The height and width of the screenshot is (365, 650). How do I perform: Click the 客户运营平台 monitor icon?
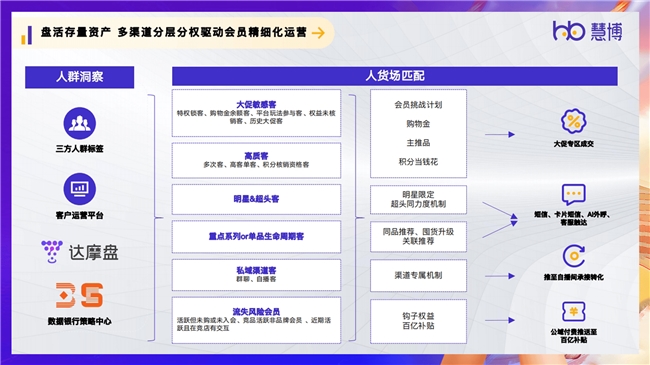(80, 189)
